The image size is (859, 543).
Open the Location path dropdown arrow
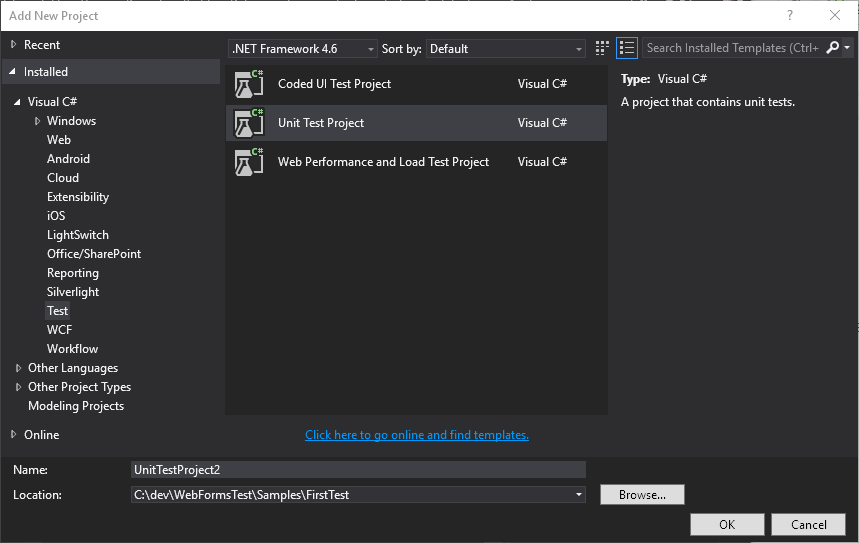pos(579,495)
